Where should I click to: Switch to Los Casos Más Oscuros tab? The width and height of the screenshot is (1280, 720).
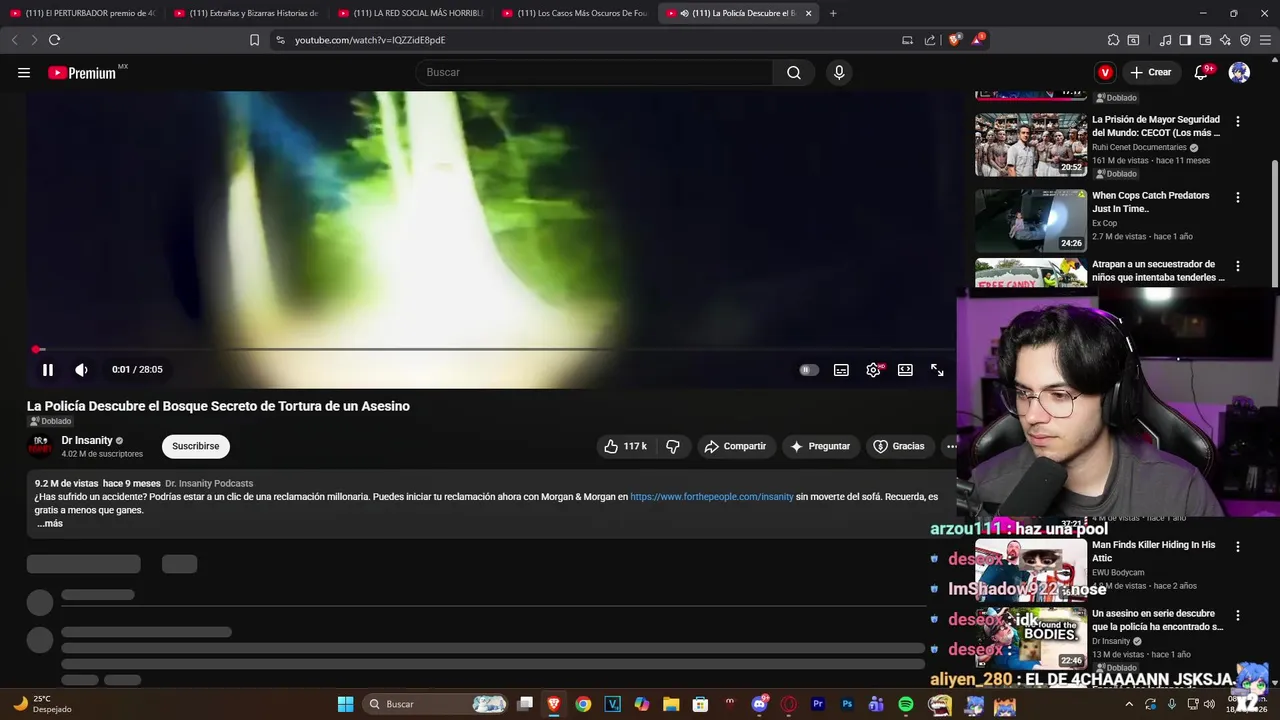[575, 13]
